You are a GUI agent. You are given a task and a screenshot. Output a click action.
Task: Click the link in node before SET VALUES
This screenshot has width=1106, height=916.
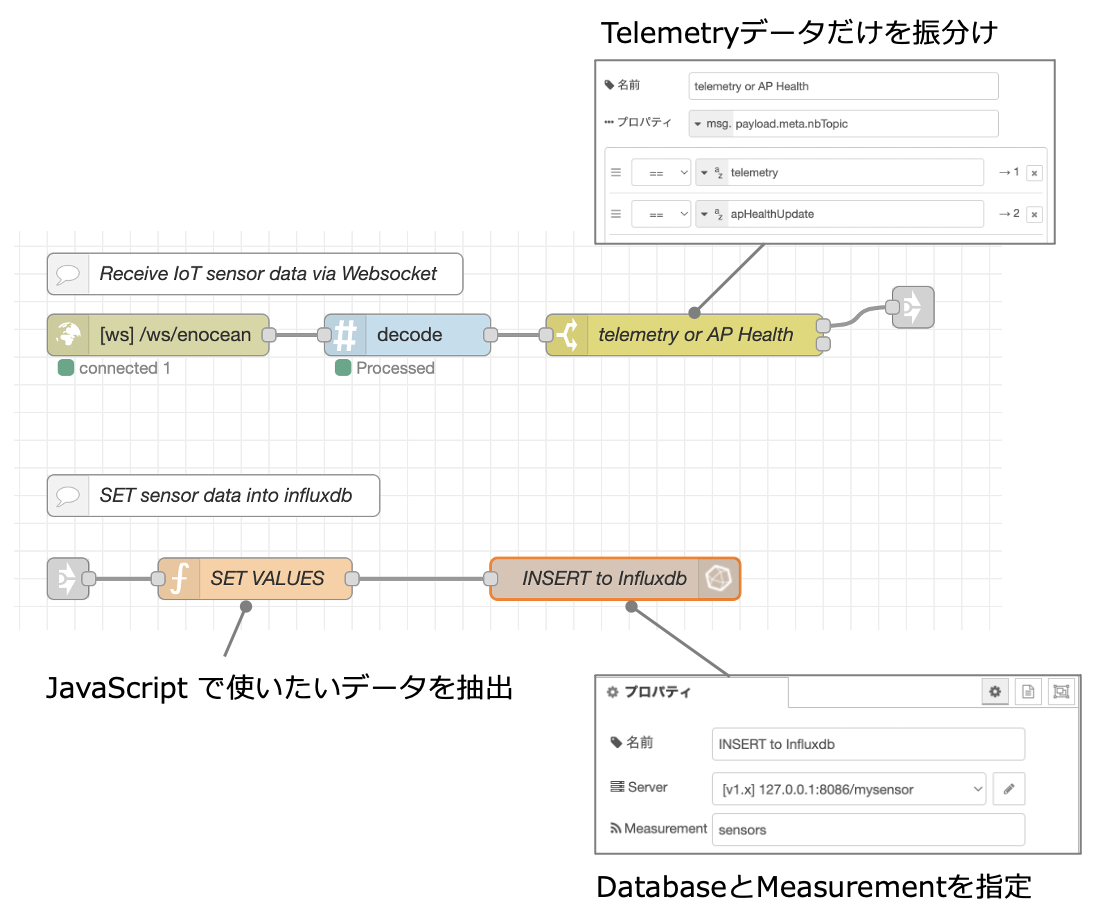click(68, 579)
